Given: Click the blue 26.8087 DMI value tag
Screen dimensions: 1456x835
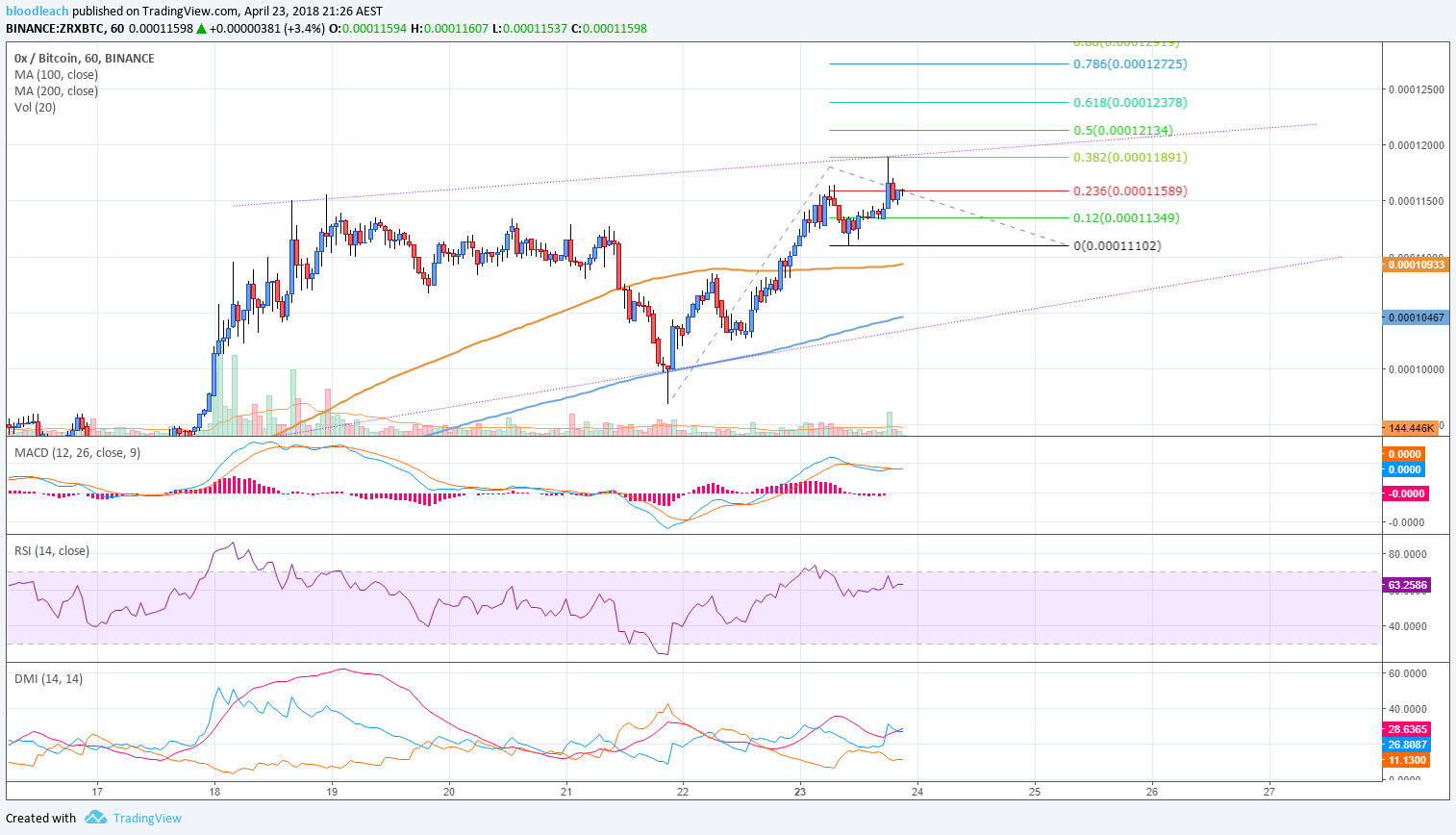Looking at the screenshot, I should pos(1407,744).
